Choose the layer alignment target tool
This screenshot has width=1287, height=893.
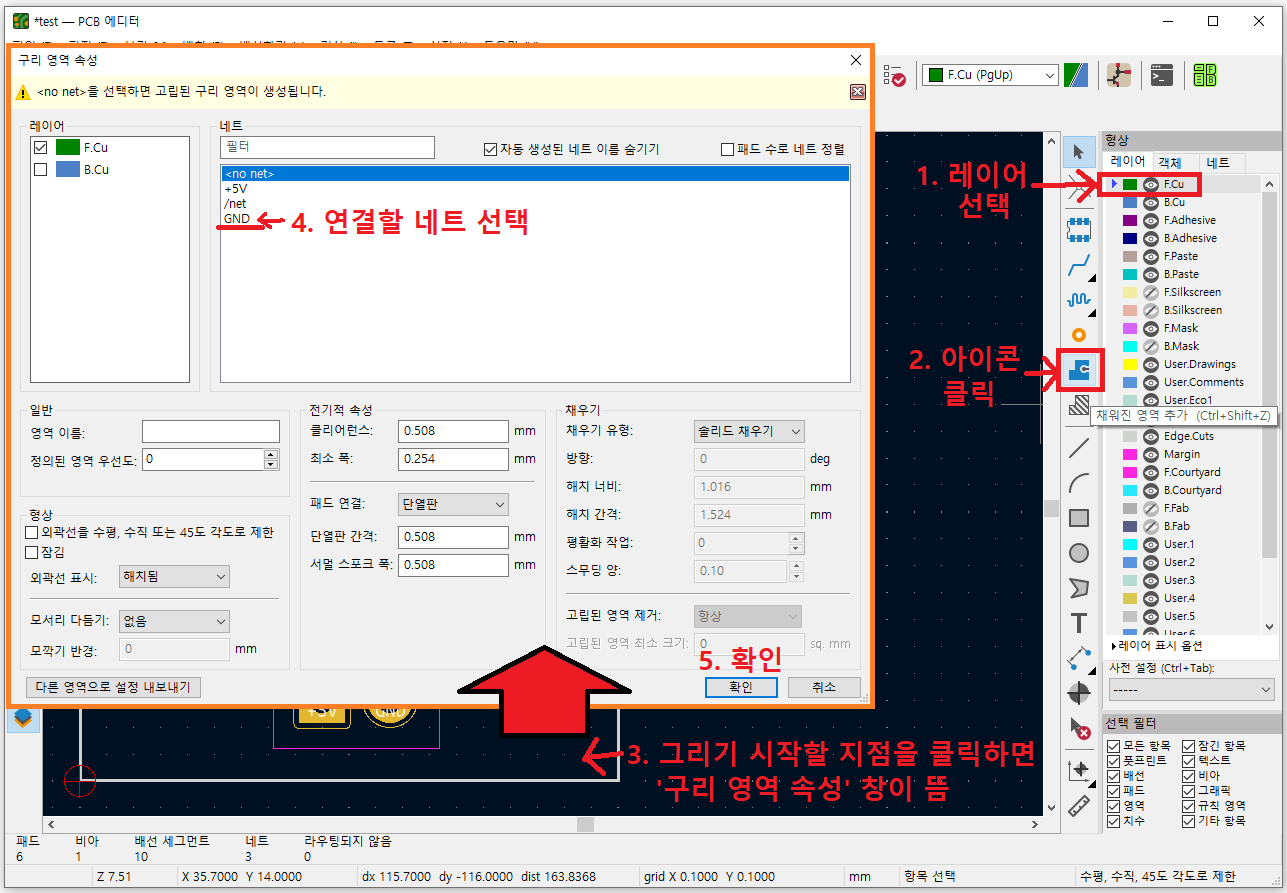(1078, 693)
